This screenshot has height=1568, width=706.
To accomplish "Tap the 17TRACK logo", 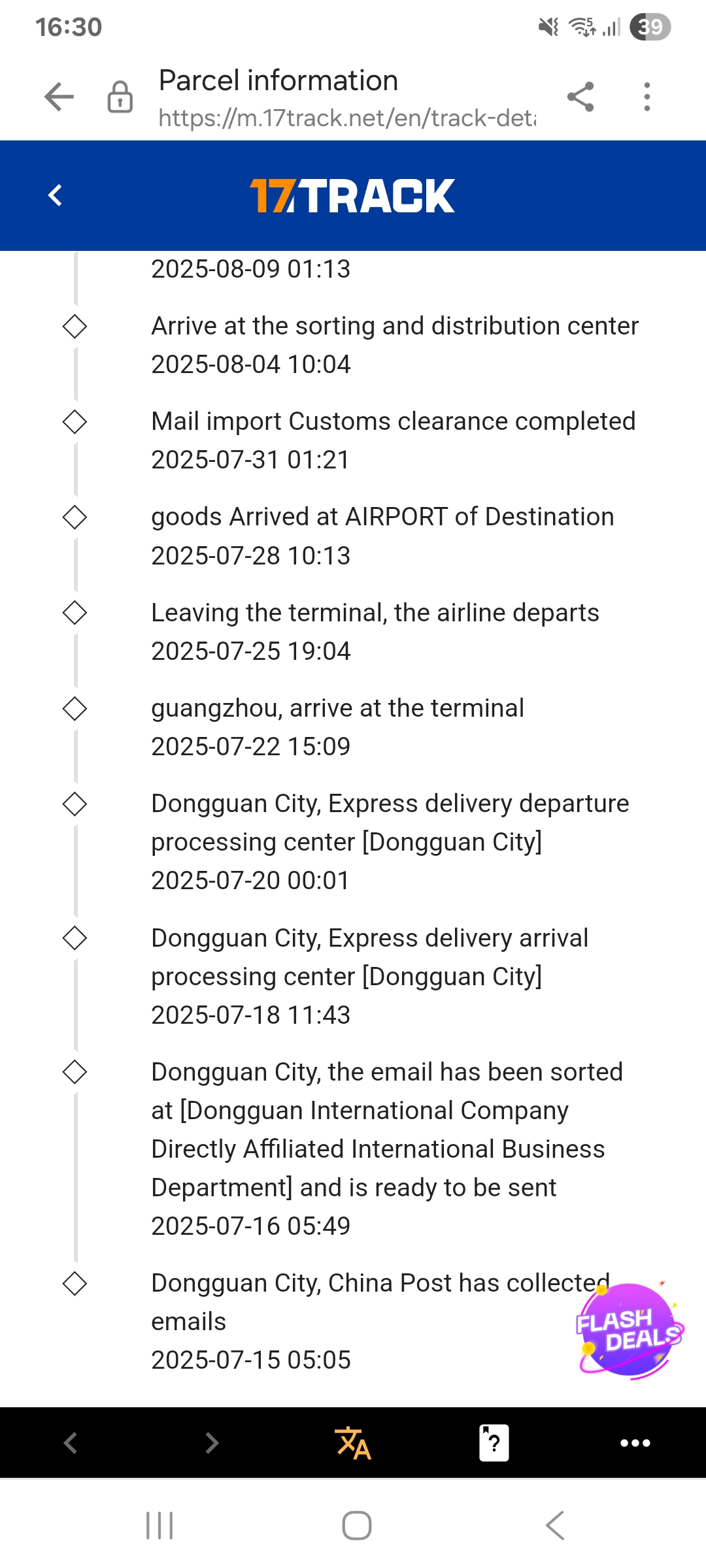I will (352, 195).
